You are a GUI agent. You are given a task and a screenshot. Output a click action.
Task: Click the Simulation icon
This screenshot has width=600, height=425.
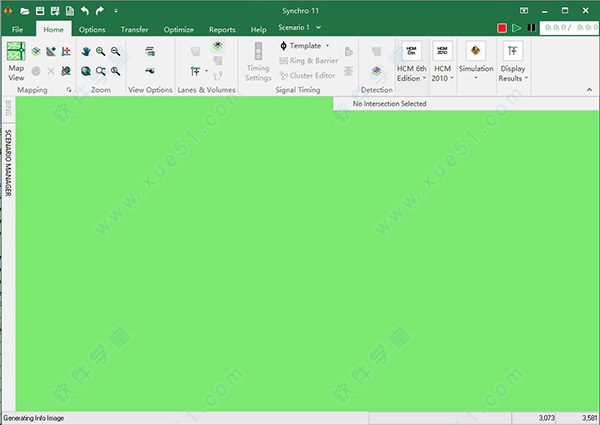point(476,50)
